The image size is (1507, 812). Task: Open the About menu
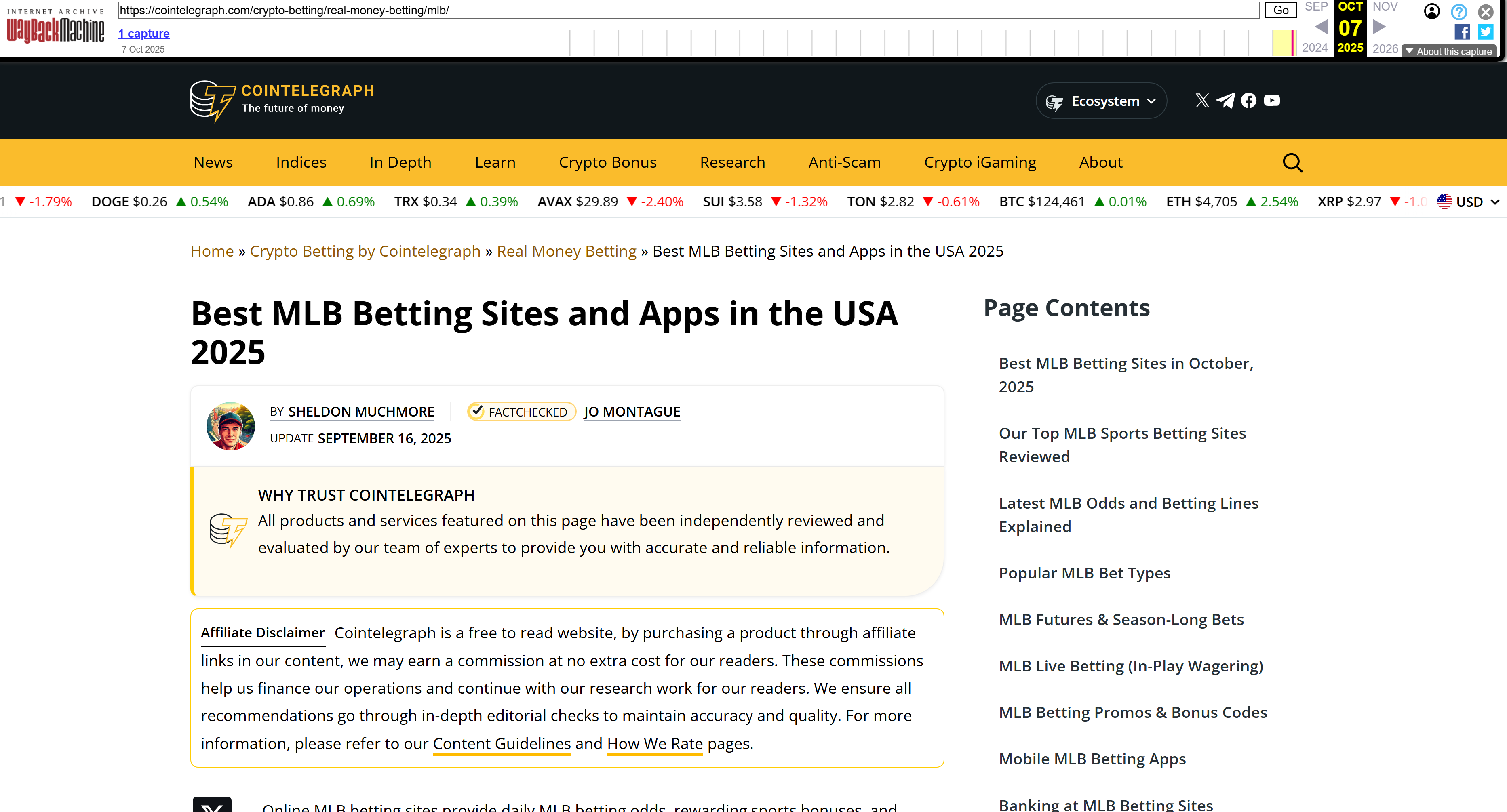1100,162
